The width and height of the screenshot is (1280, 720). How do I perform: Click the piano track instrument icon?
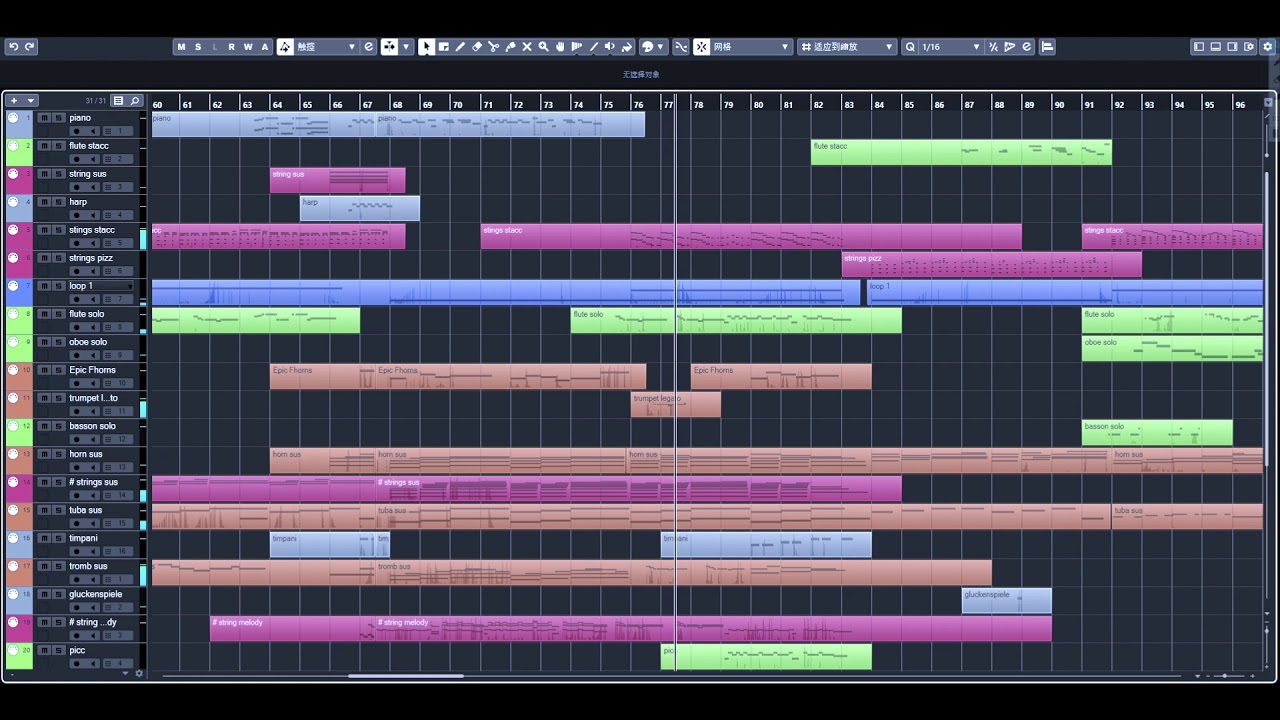click(x=13, y=117)
